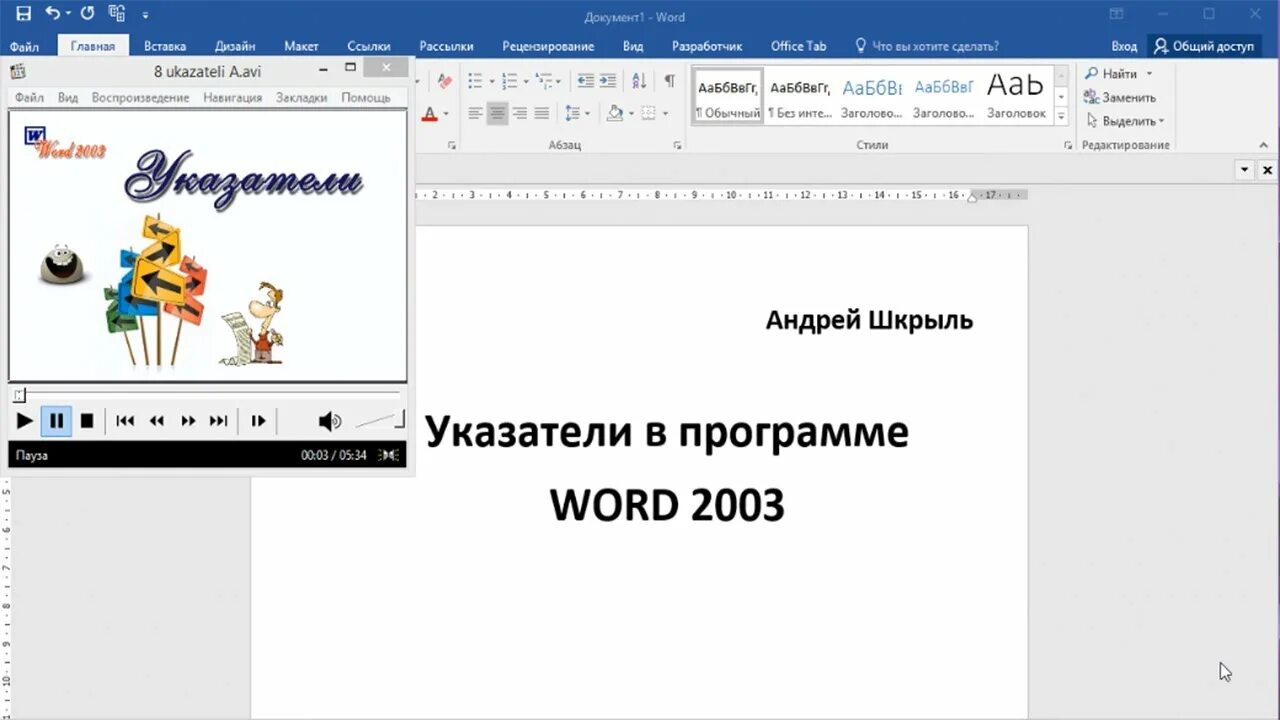The width and height of the screenshot is (1280, 720).
Task: Open the Customize Quick Access Toolbar arrow
Action: coord(145,16)
